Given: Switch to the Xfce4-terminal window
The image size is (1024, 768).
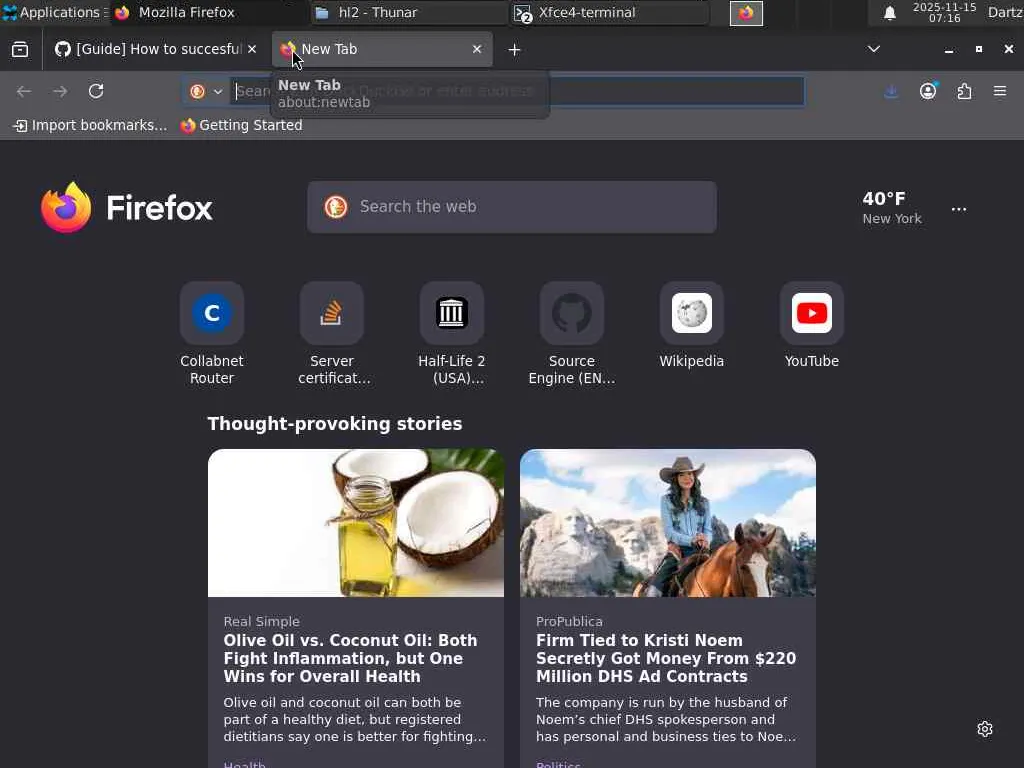Looking at the screenshot, I should pyautogui.click(x=609, y=12).
